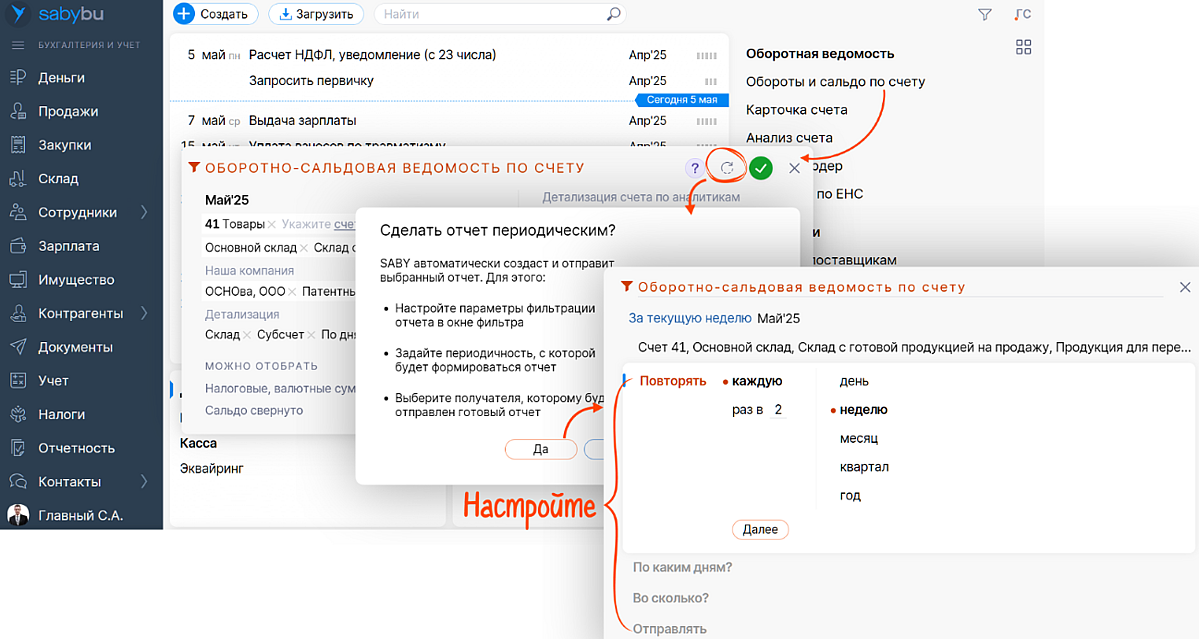1199x639 pixels.
Task: Click the 'За текущую неделю' link
Action: [x=689, y=318]
